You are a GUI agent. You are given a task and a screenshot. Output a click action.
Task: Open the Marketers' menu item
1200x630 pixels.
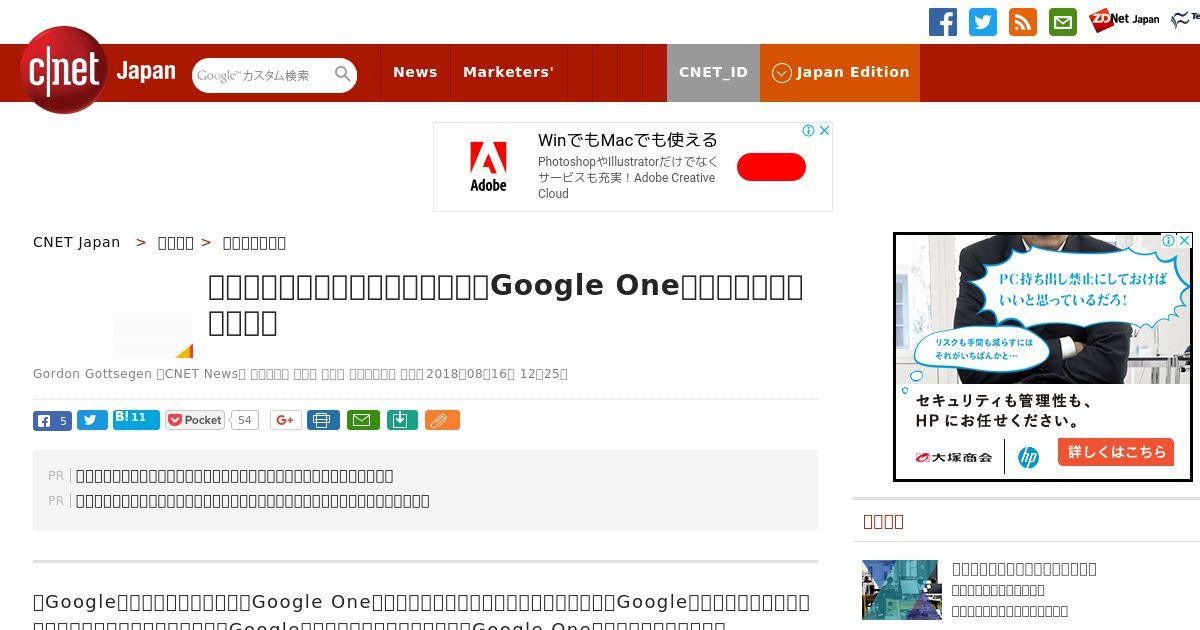pyautogui.click(x=508, y=72)
